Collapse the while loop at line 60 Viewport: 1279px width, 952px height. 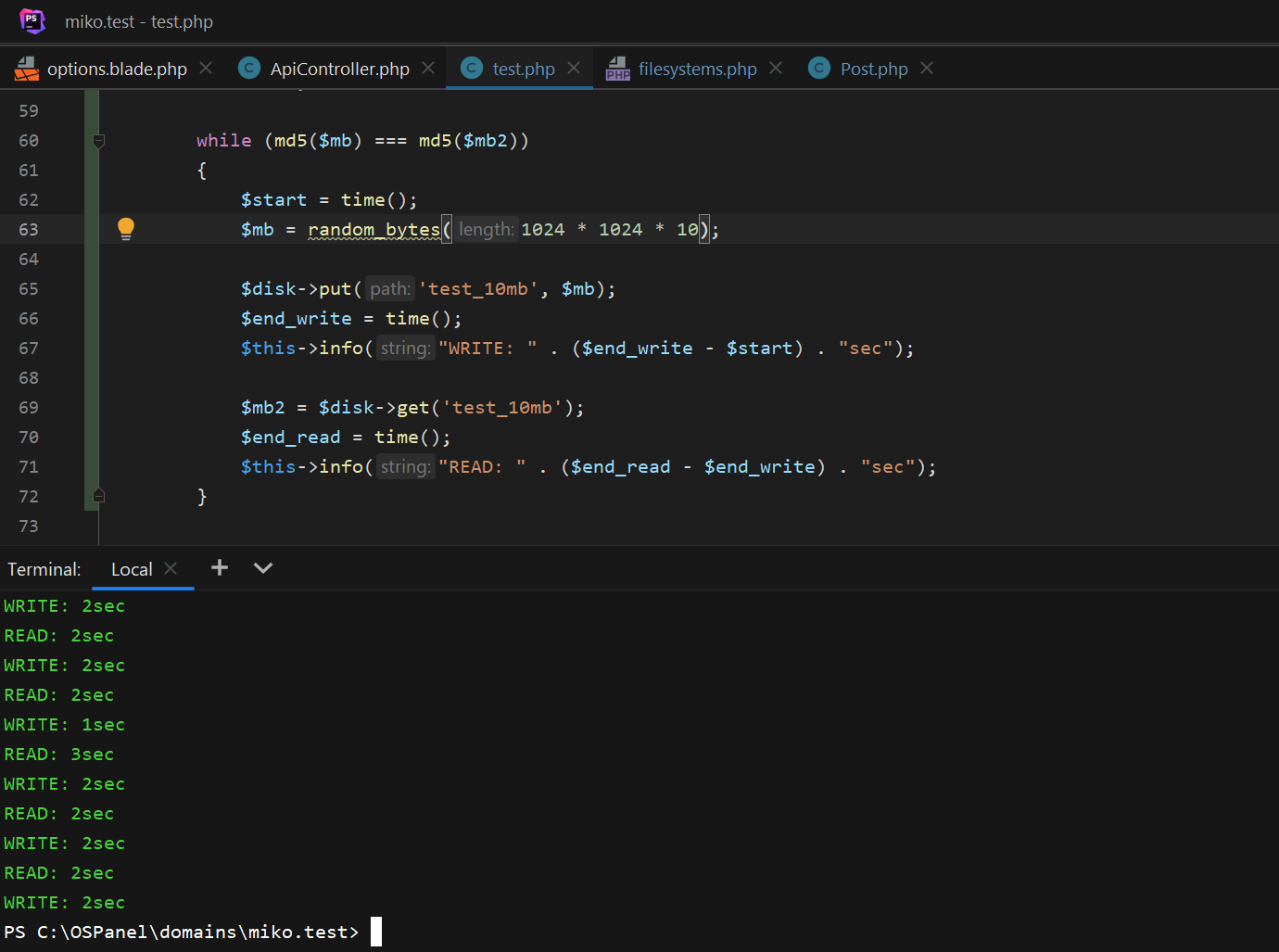(99, 141)
